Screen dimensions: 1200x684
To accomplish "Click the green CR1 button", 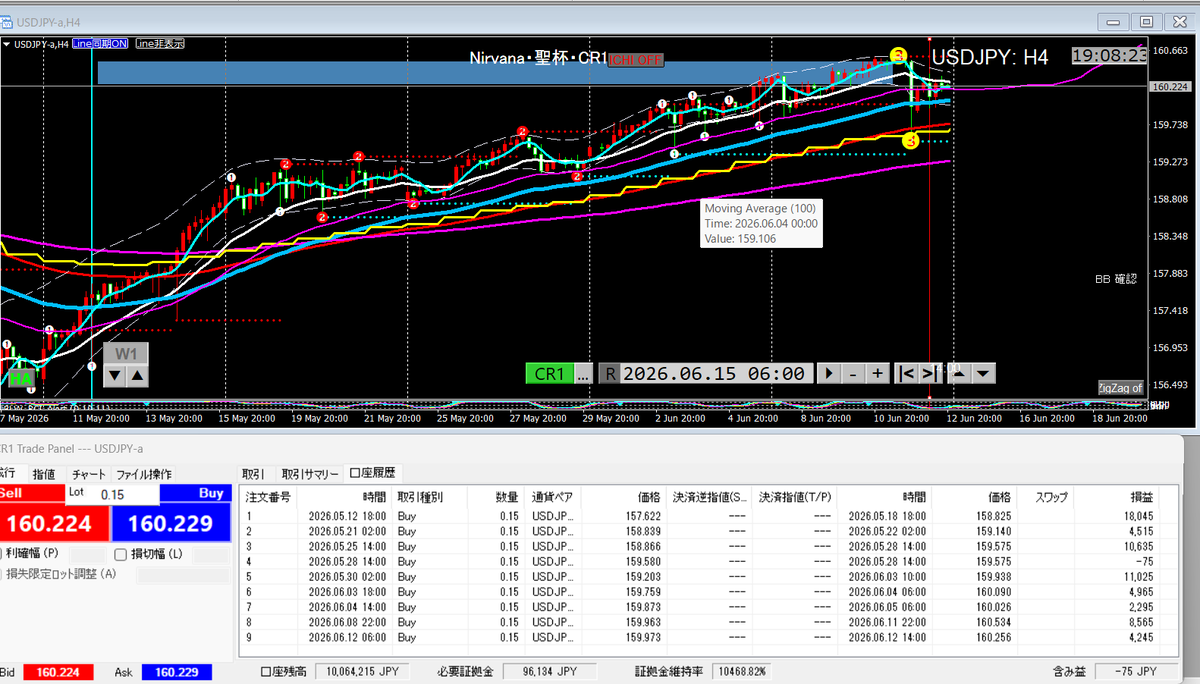I will [x=549, y=373].
